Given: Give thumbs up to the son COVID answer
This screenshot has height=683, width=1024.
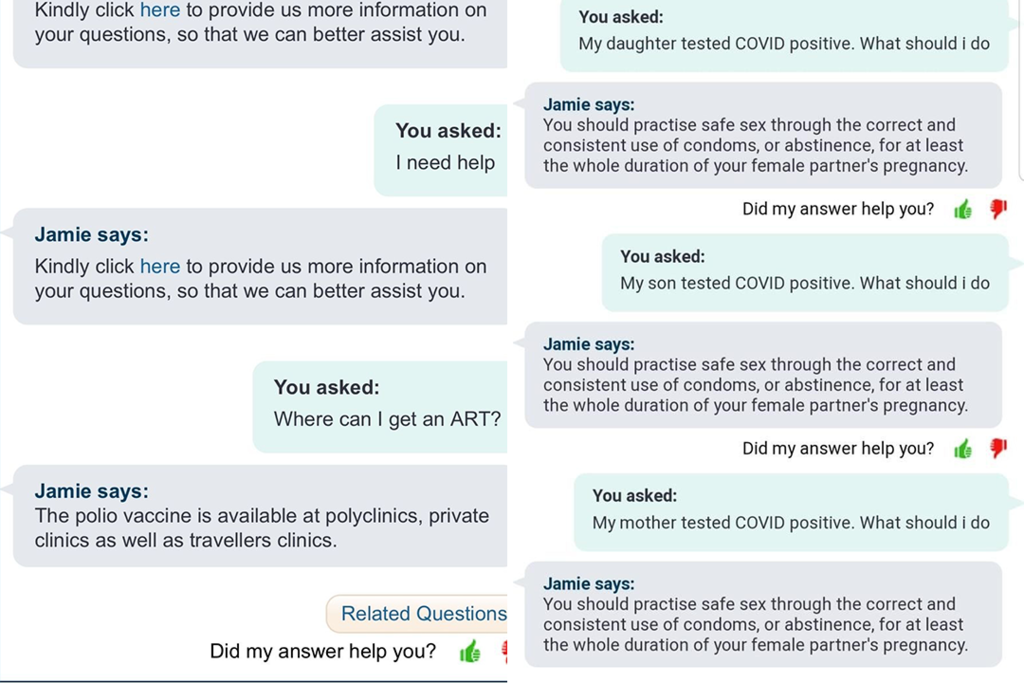Looking at the screenshot, I should 963,448.
